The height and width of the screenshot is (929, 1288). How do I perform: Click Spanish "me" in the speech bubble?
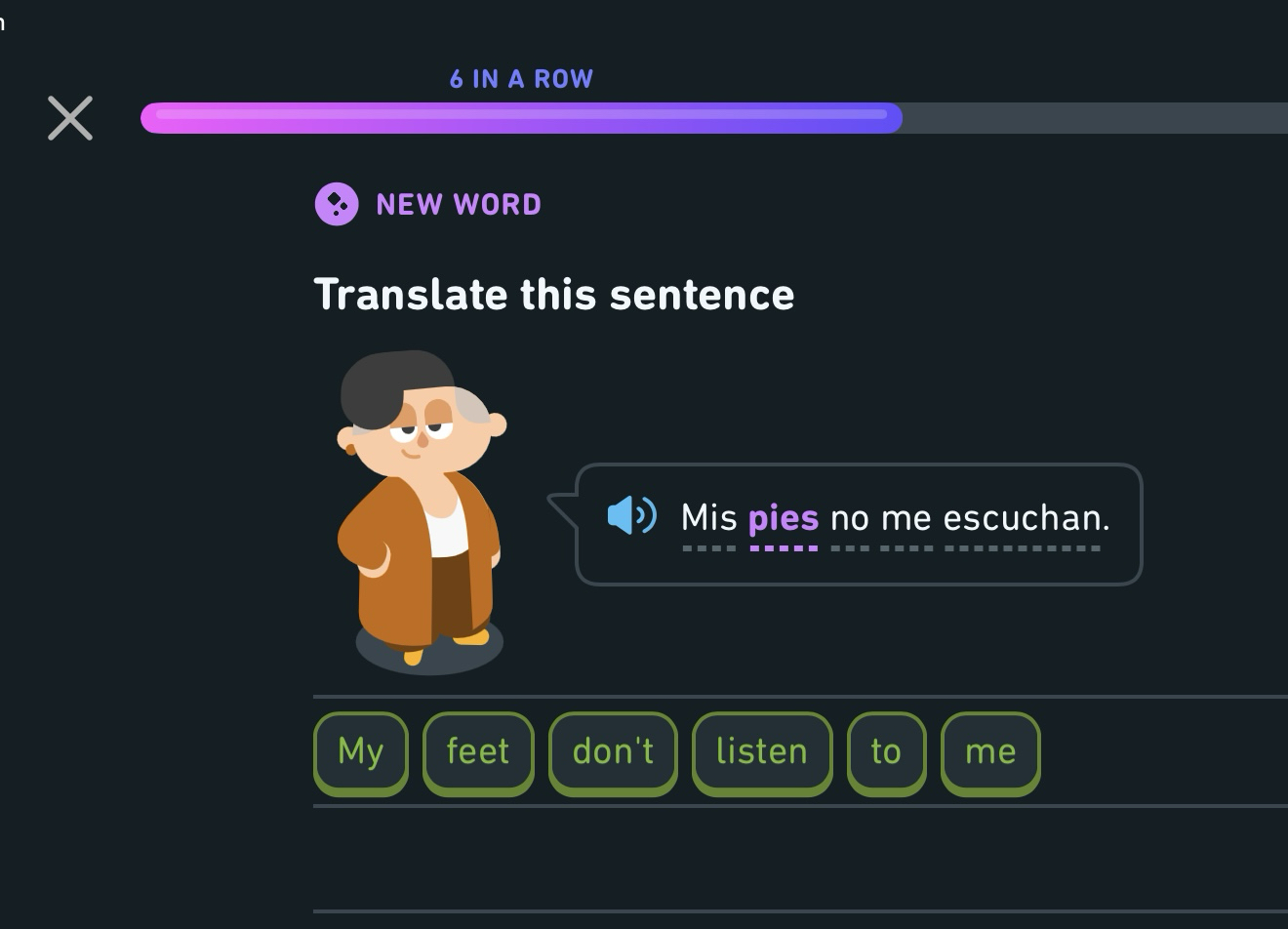coord(906,518)
